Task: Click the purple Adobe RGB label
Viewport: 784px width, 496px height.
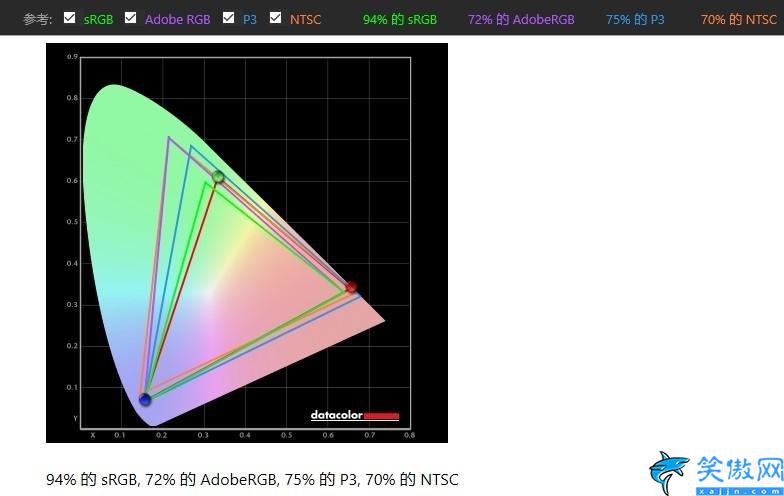Action: [x=178, y=20]
